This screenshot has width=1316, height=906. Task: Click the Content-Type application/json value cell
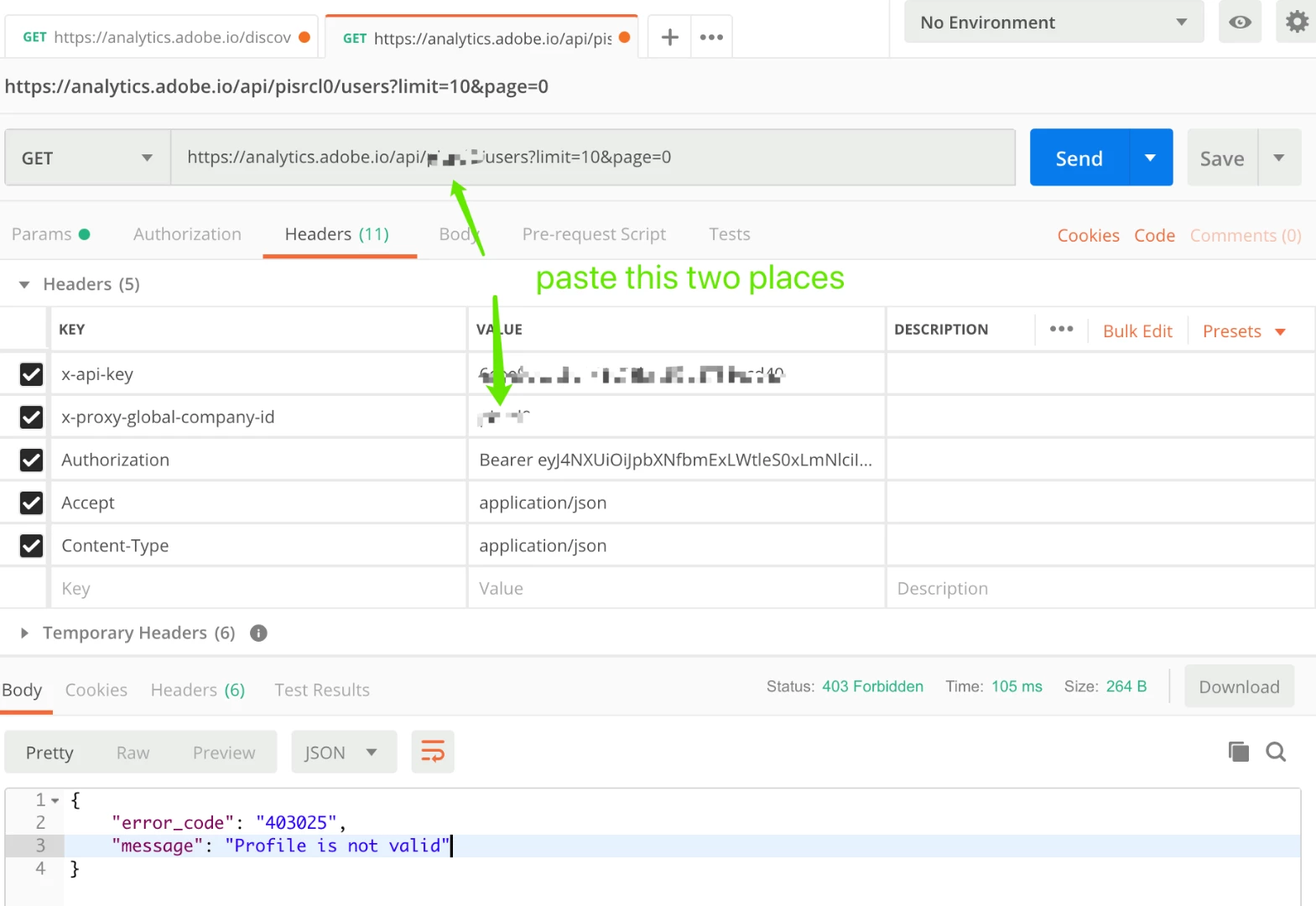(676, 545)
